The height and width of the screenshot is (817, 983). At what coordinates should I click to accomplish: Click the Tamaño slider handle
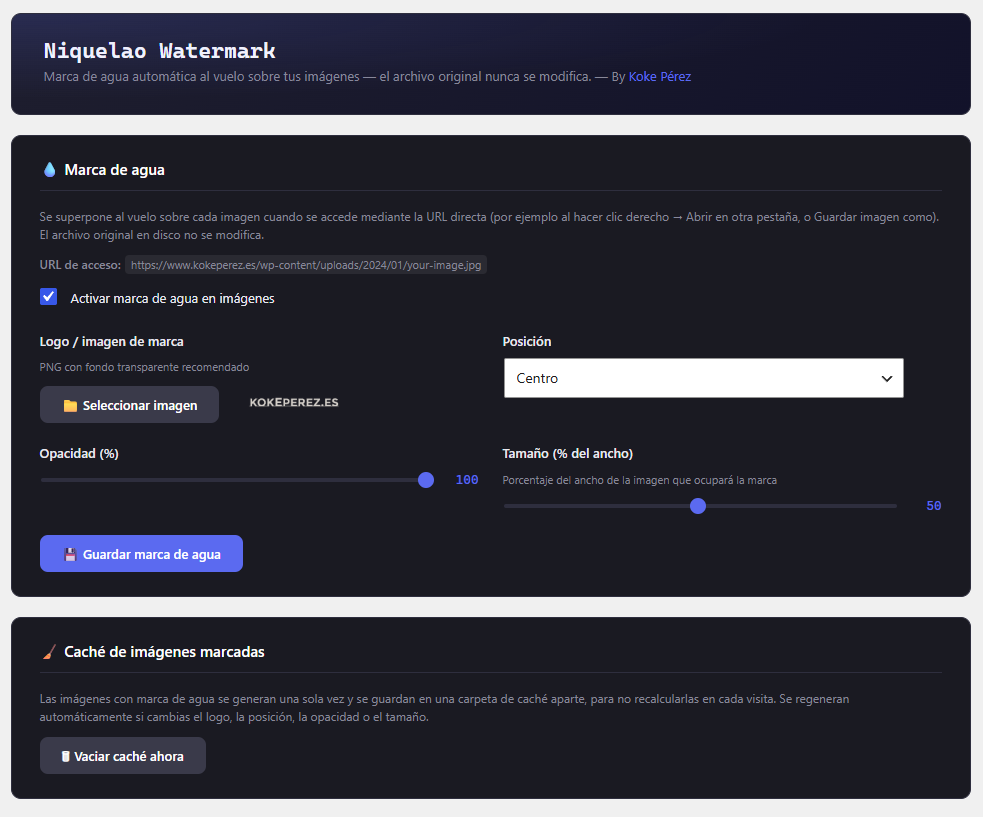(x=698, y=506)
